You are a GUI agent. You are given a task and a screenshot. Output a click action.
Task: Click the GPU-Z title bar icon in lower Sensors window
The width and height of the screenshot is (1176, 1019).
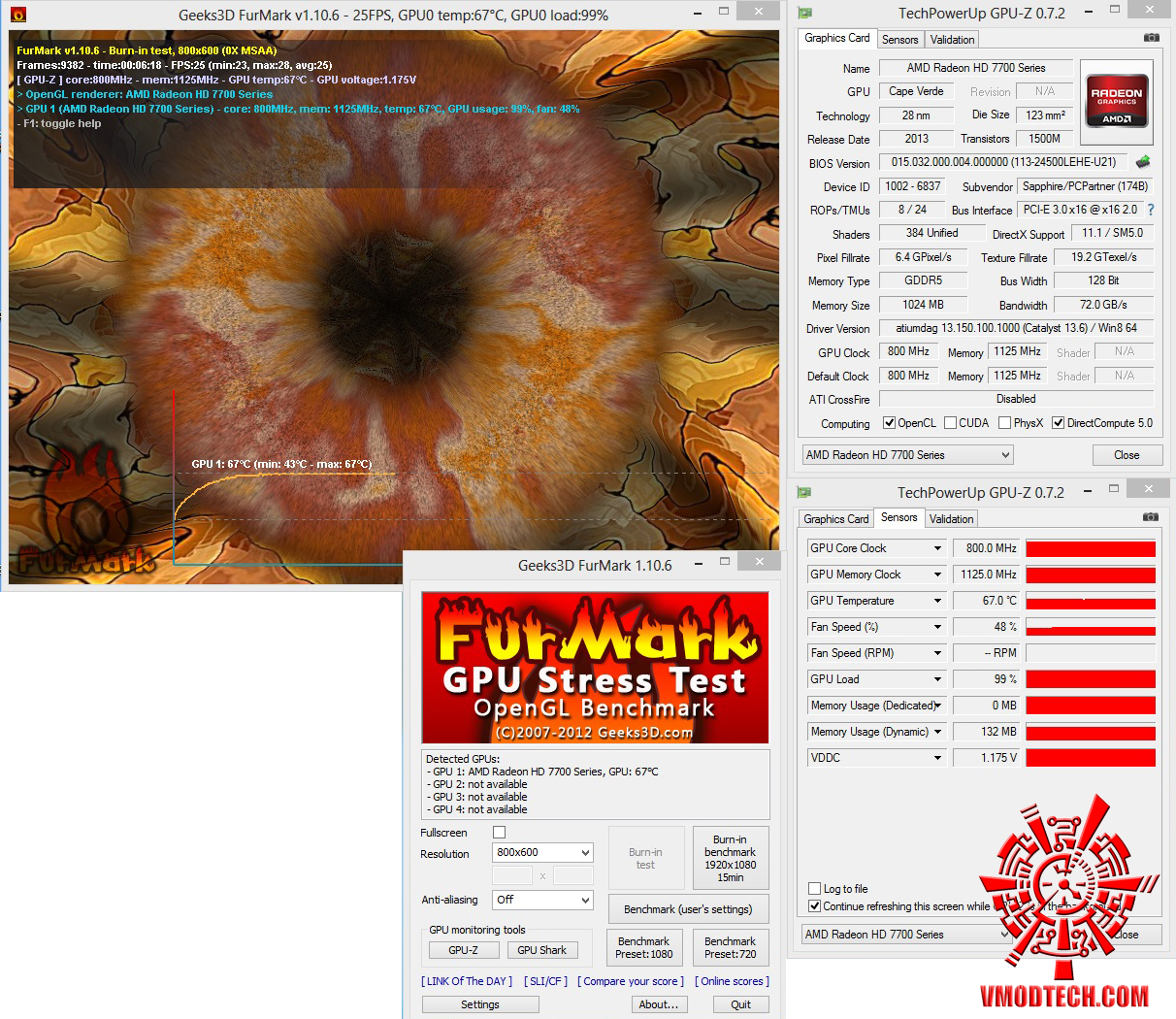(x=804, y=492)
